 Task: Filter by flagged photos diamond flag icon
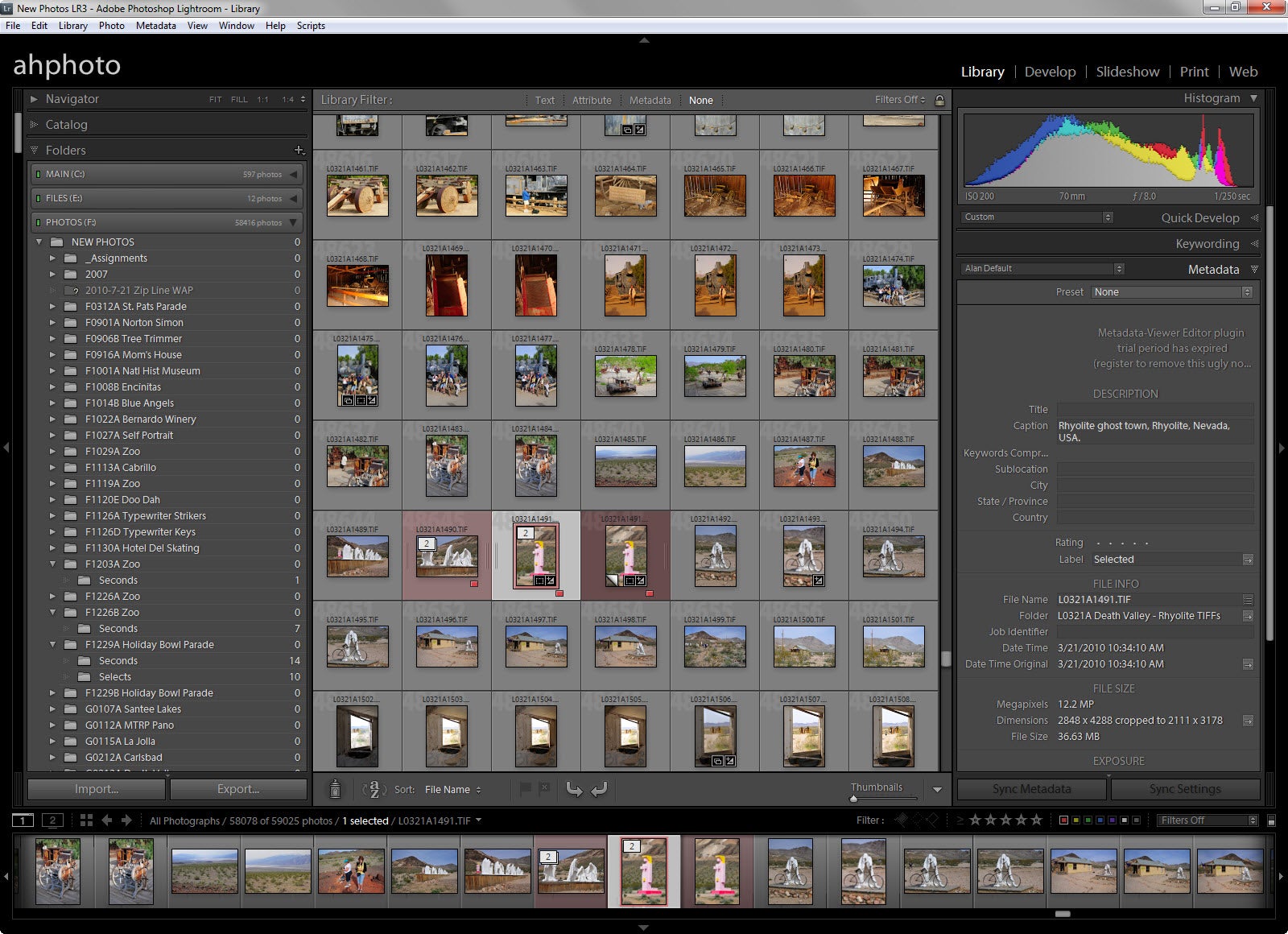[x=902, y=820]
